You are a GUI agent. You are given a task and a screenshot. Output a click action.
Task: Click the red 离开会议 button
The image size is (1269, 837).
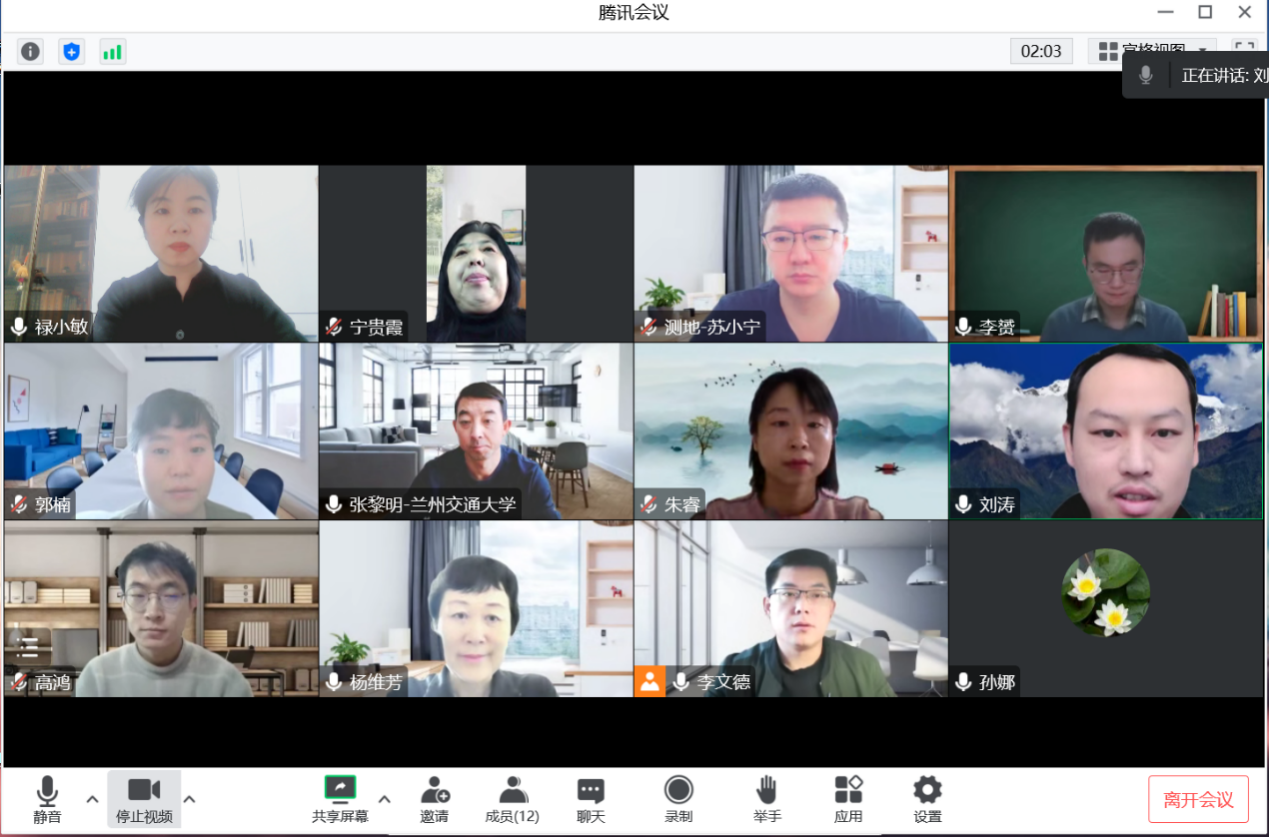(1198, 800)
